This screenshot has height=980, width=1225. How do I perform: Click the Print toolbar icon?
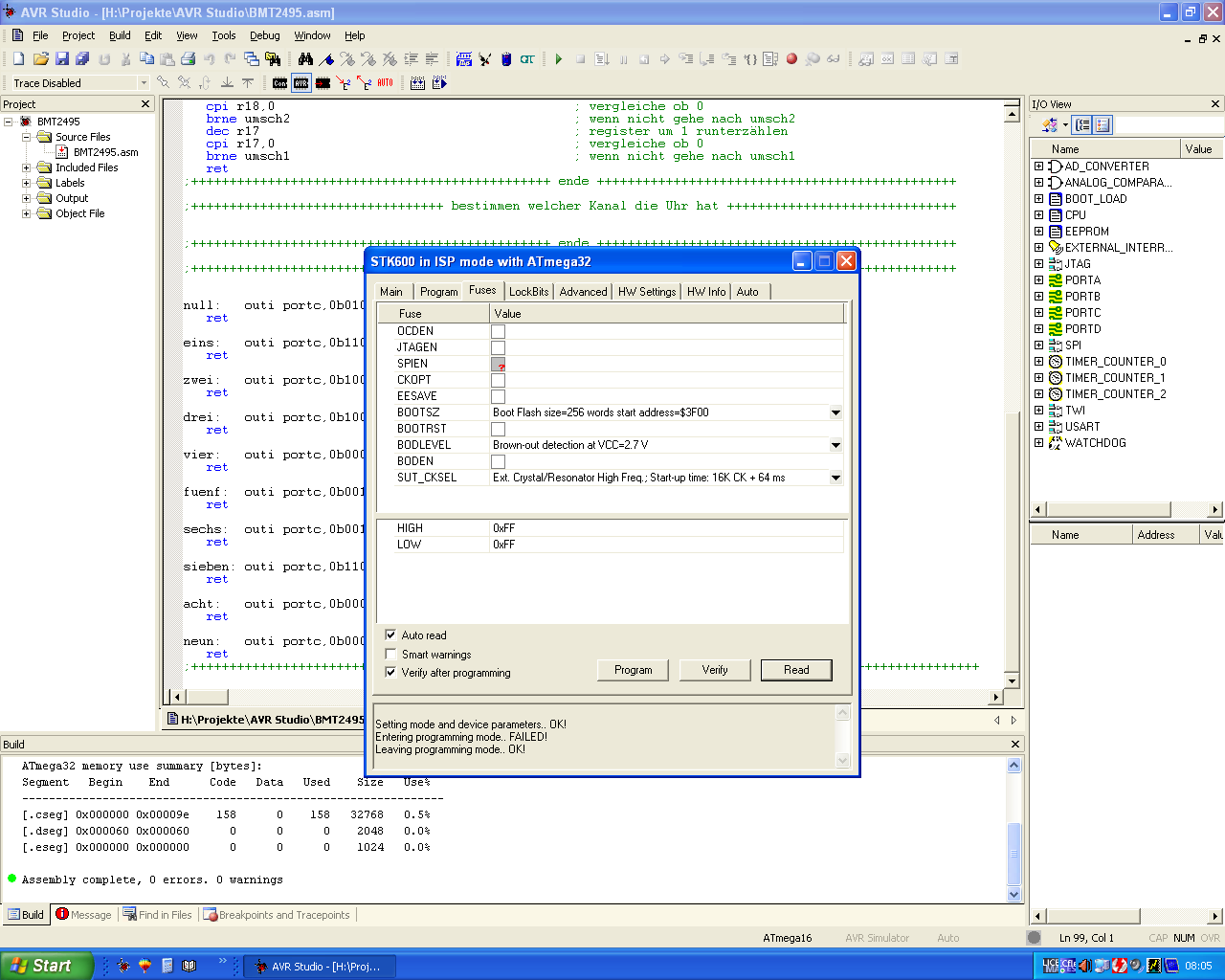(x=189, y=59)
